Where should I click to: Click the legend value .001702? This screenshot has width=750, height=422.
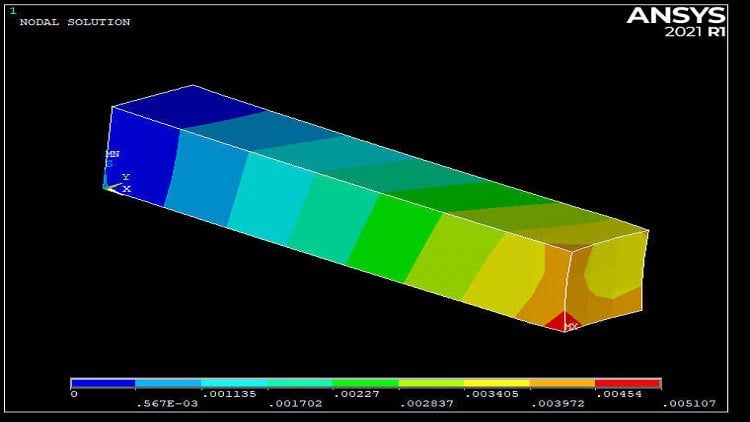coord(296,404)
